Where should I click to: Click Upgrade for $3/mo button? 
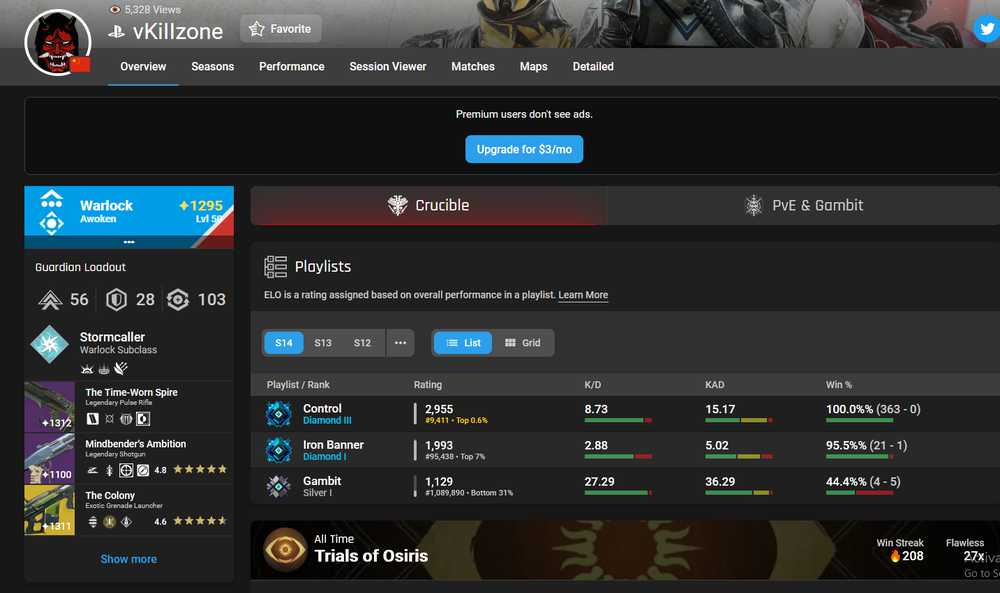coord(524,149)
